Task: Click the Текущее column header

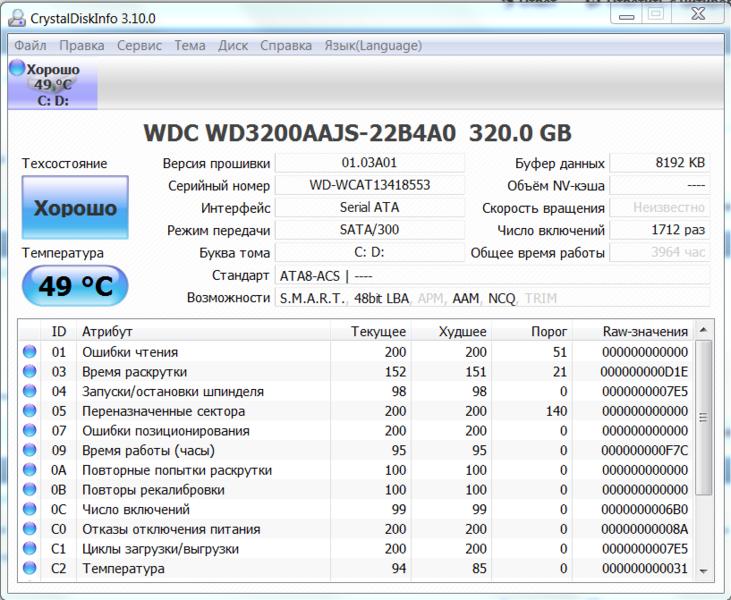Action: (371, 331)
